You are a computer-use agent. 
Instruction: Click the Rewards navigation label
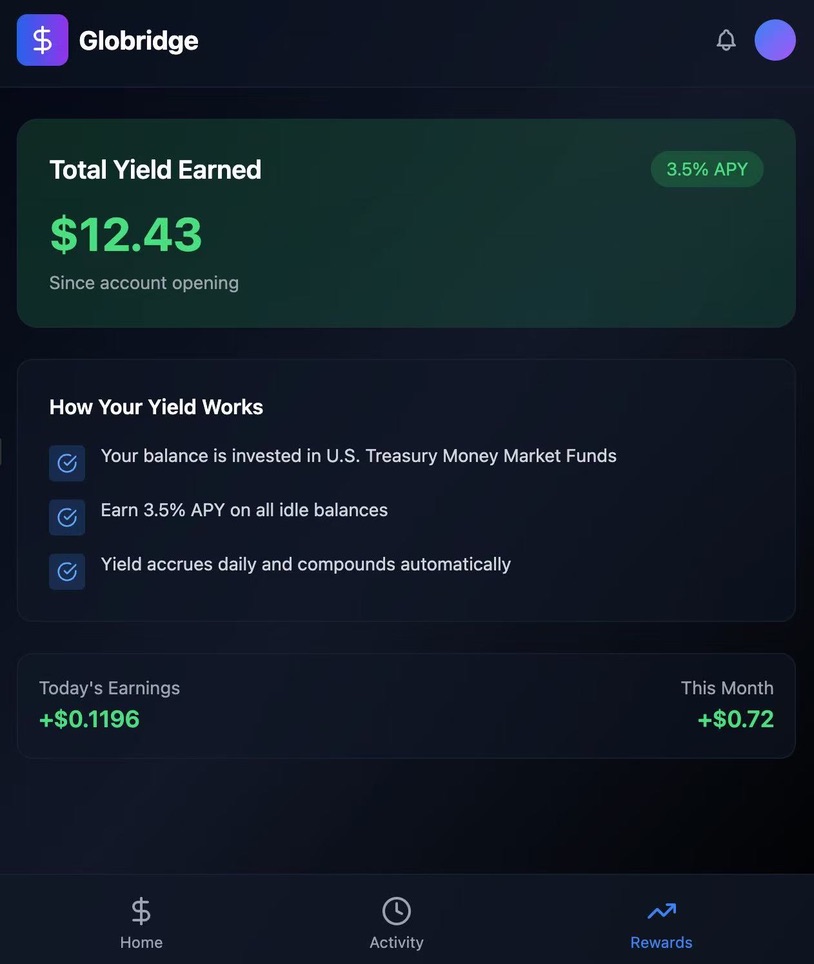(x=661, y=941)
